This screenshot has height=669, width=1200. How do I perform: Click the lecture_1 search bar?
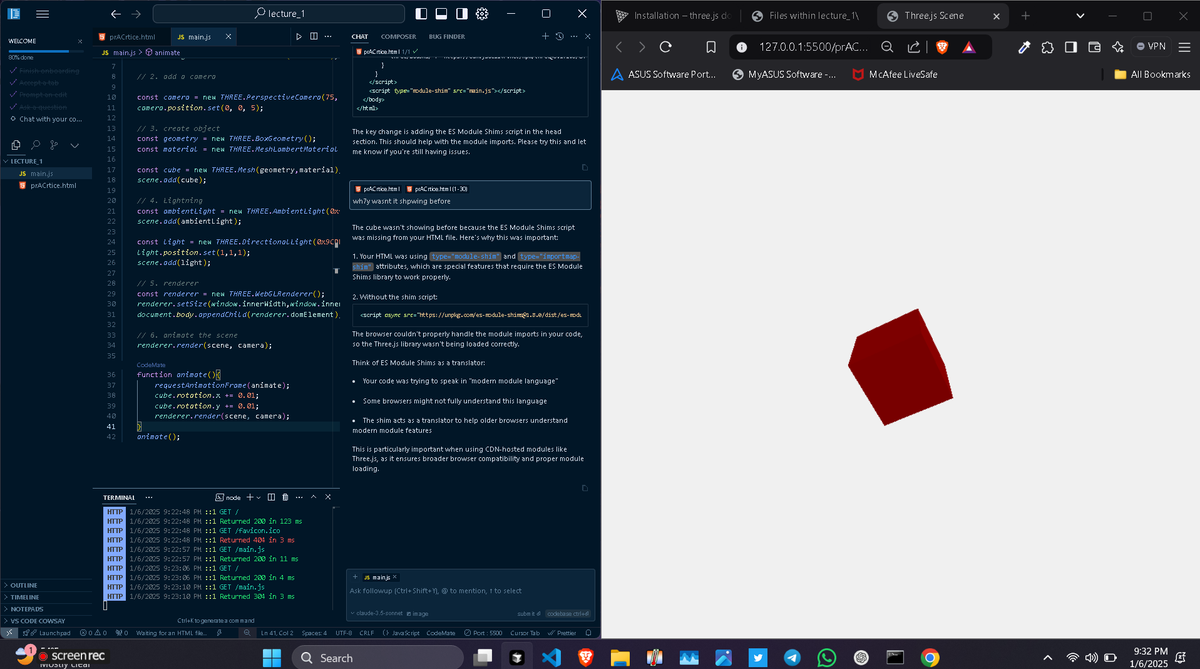(x=280, y=14)
